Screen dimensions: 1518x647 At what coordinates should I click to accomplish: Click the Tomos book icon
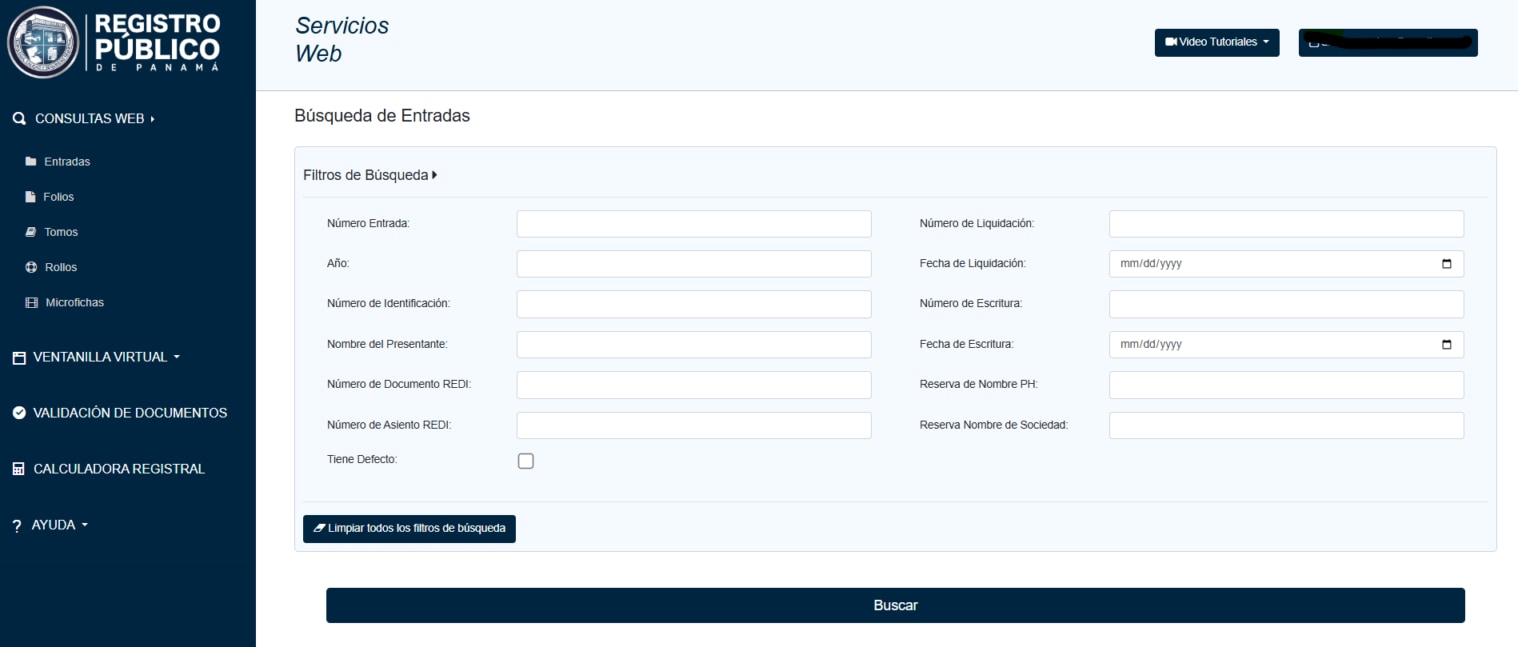click(31, 232)
